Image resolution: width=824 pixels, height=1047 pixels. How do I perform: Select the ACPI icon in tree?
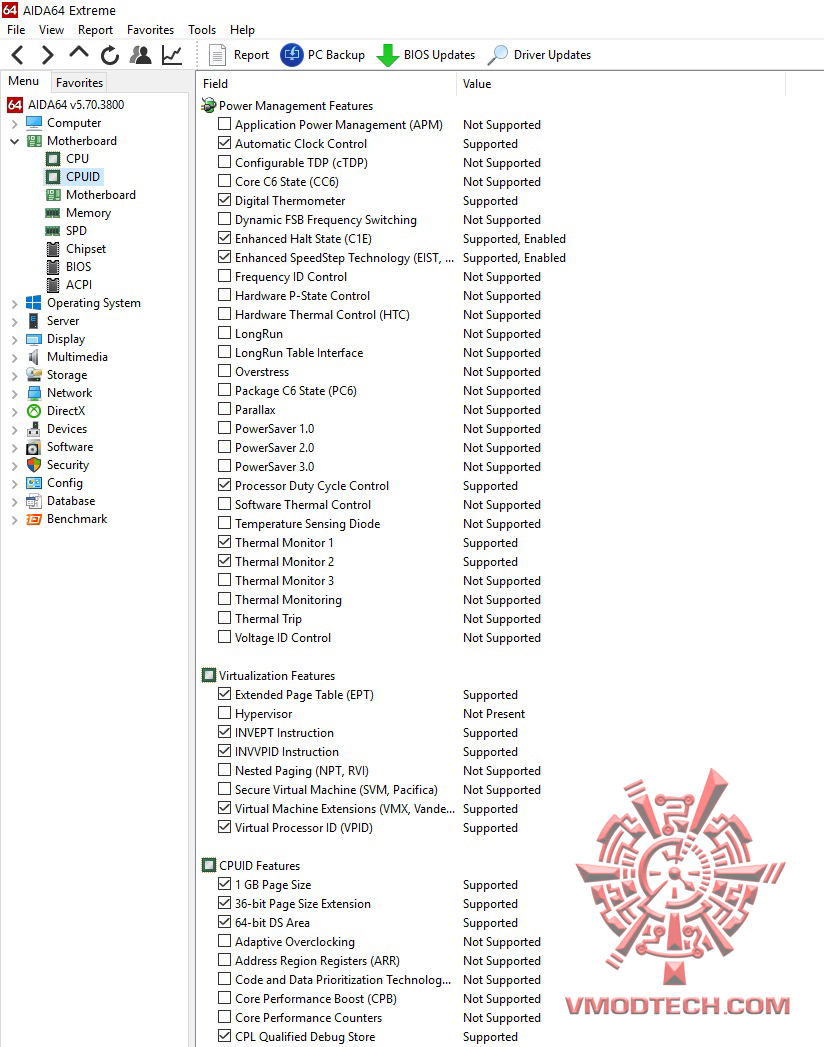coord(53,285)
